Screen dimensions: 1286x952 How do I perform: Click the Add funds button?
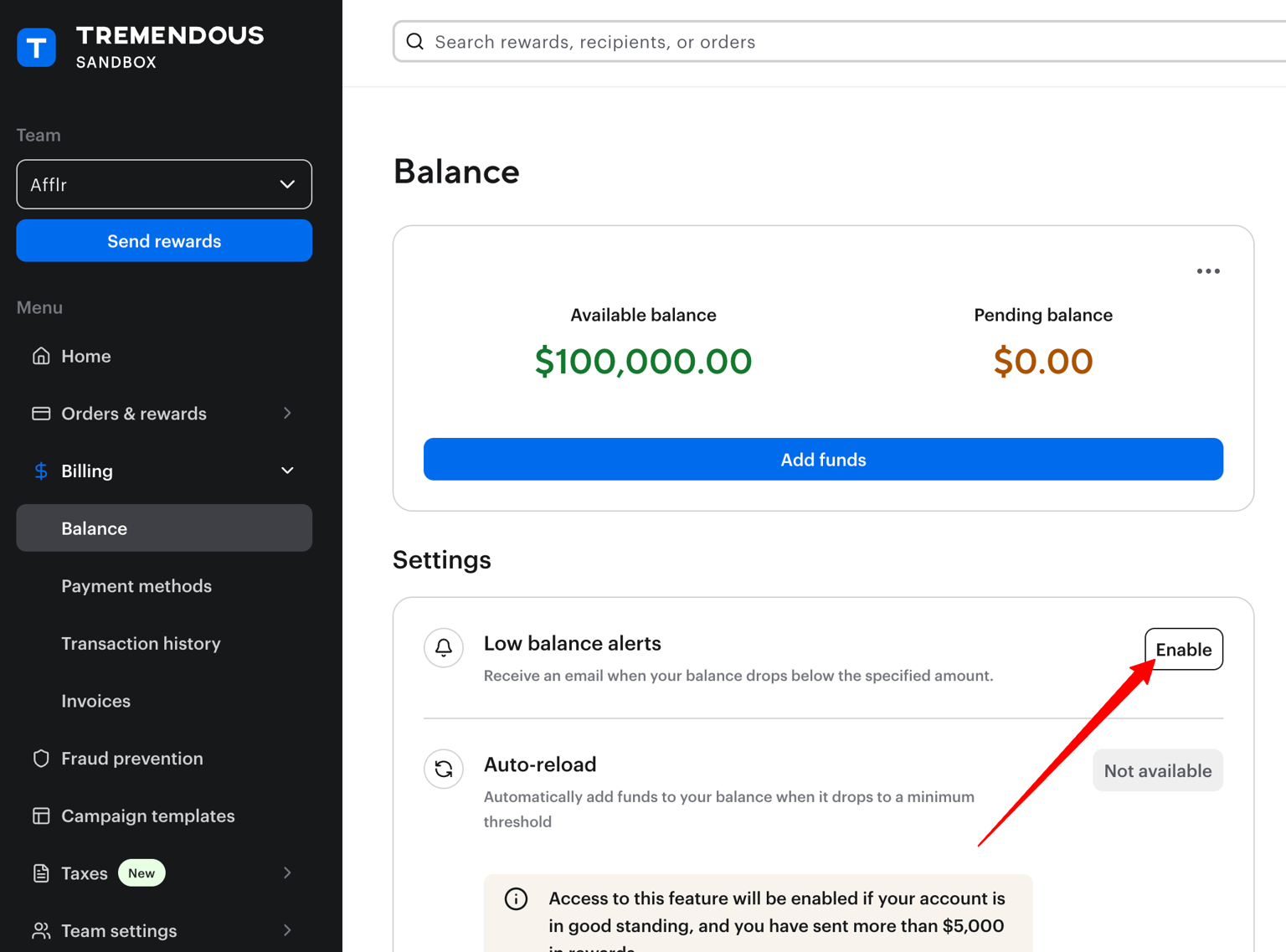click(x=823, y=460)
